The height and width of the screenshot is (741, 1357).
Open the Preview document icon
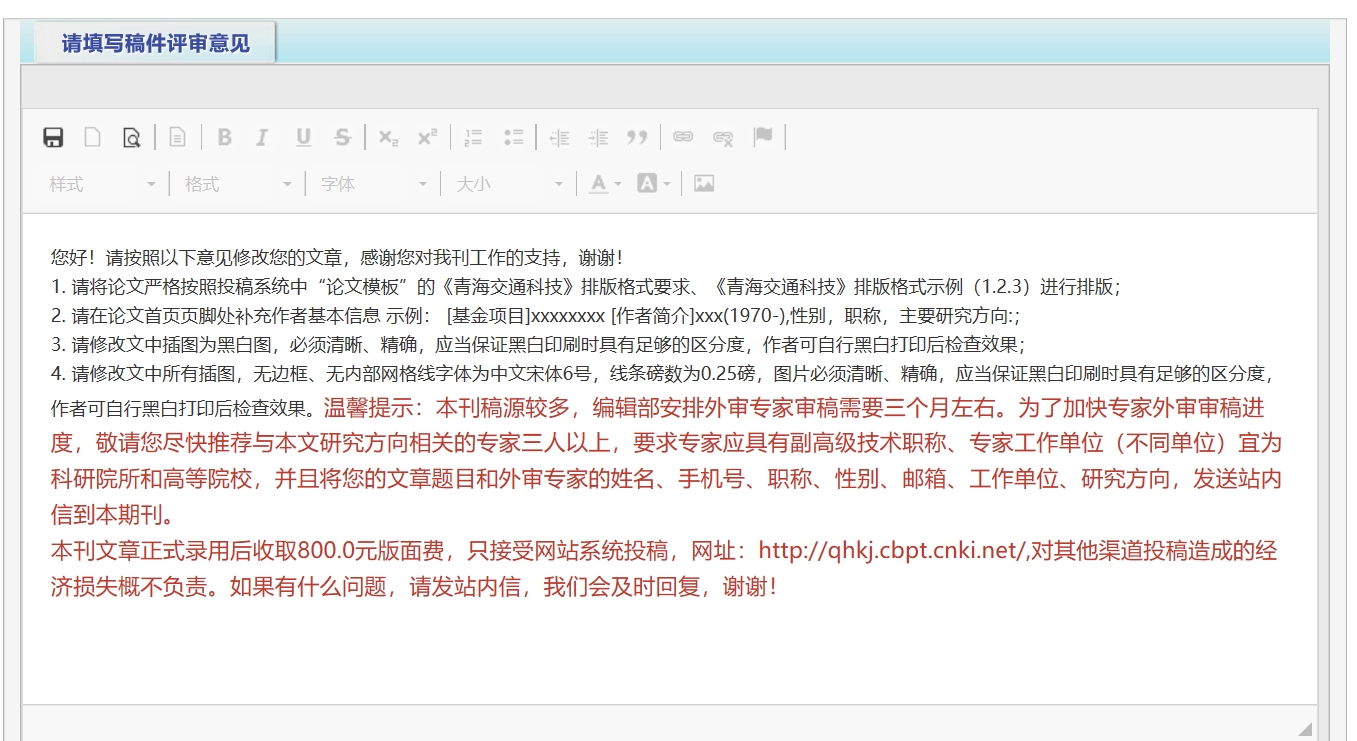[131, 138]
